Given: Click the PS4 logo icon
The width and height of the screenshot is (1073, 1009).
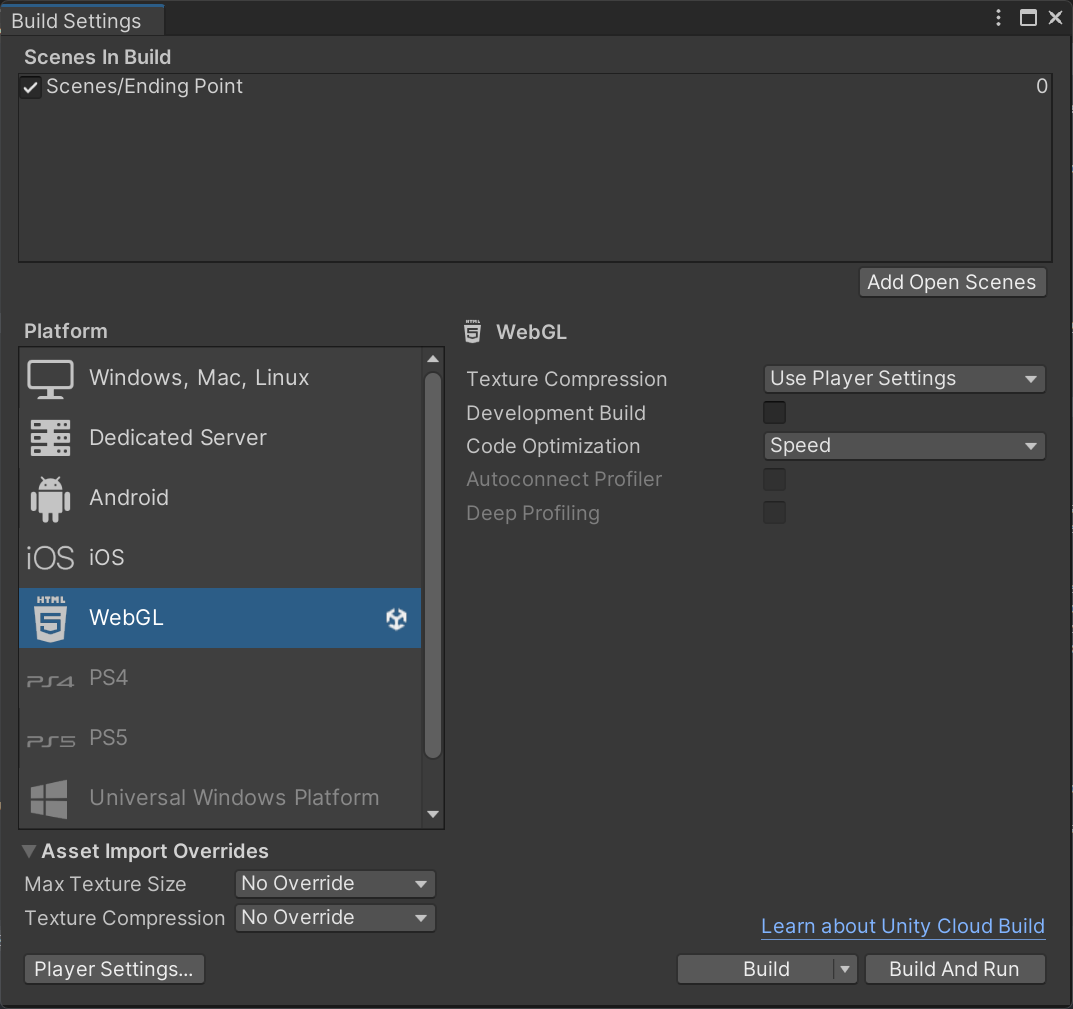Looking at the screenshot, I should 50,680.
